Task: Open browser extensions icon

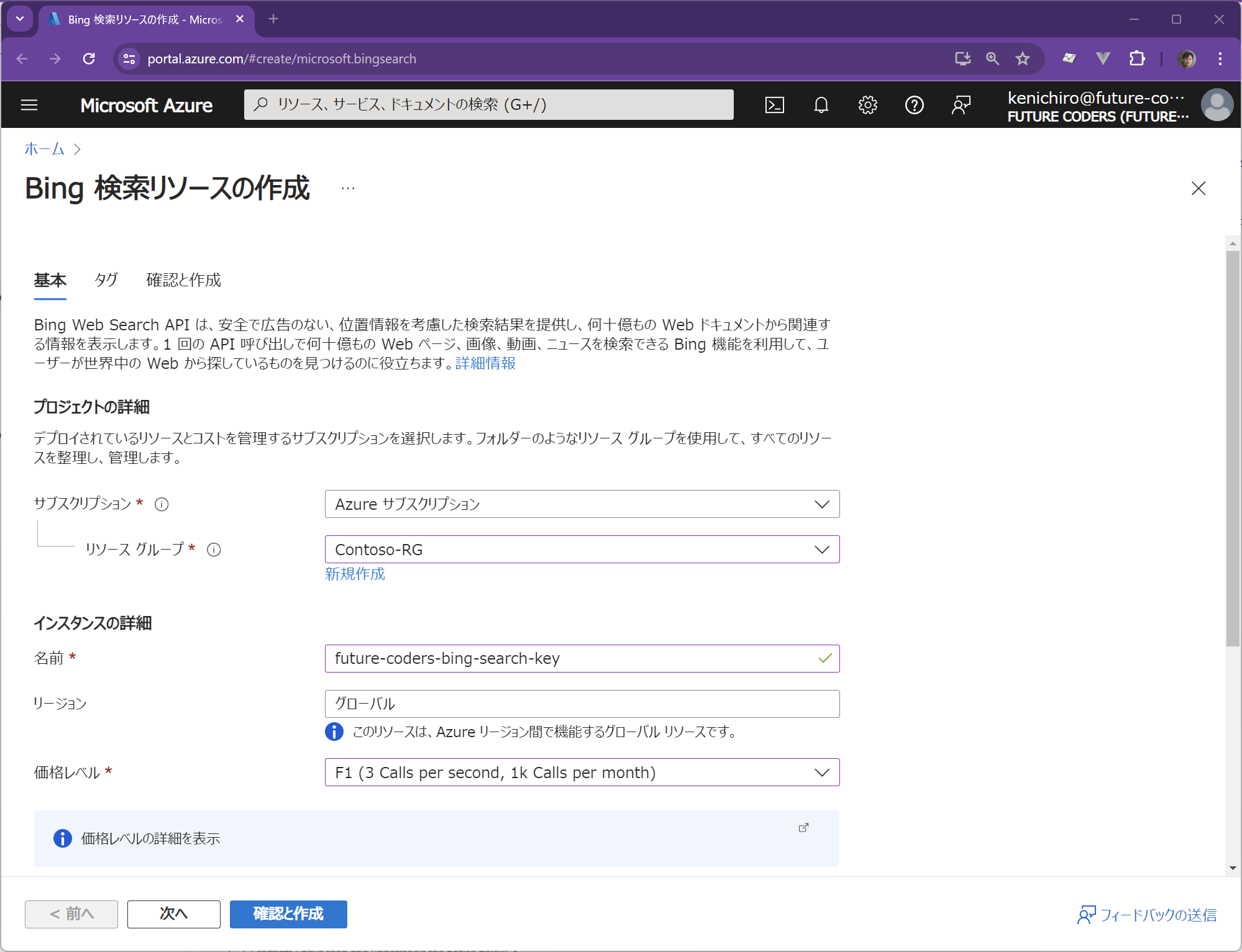Action: 1137,58
